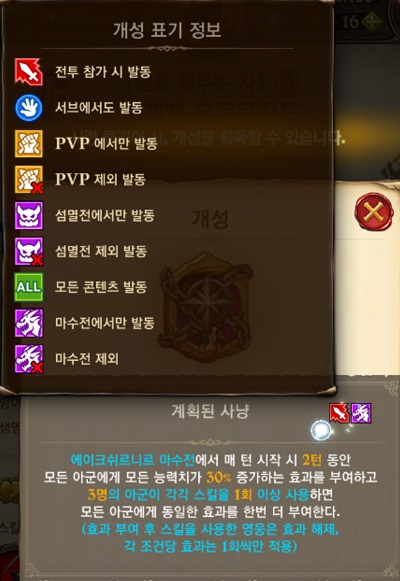Click the green plus button near 16
400x581 pixels.
pyautogui.click(x=372, y=22)
